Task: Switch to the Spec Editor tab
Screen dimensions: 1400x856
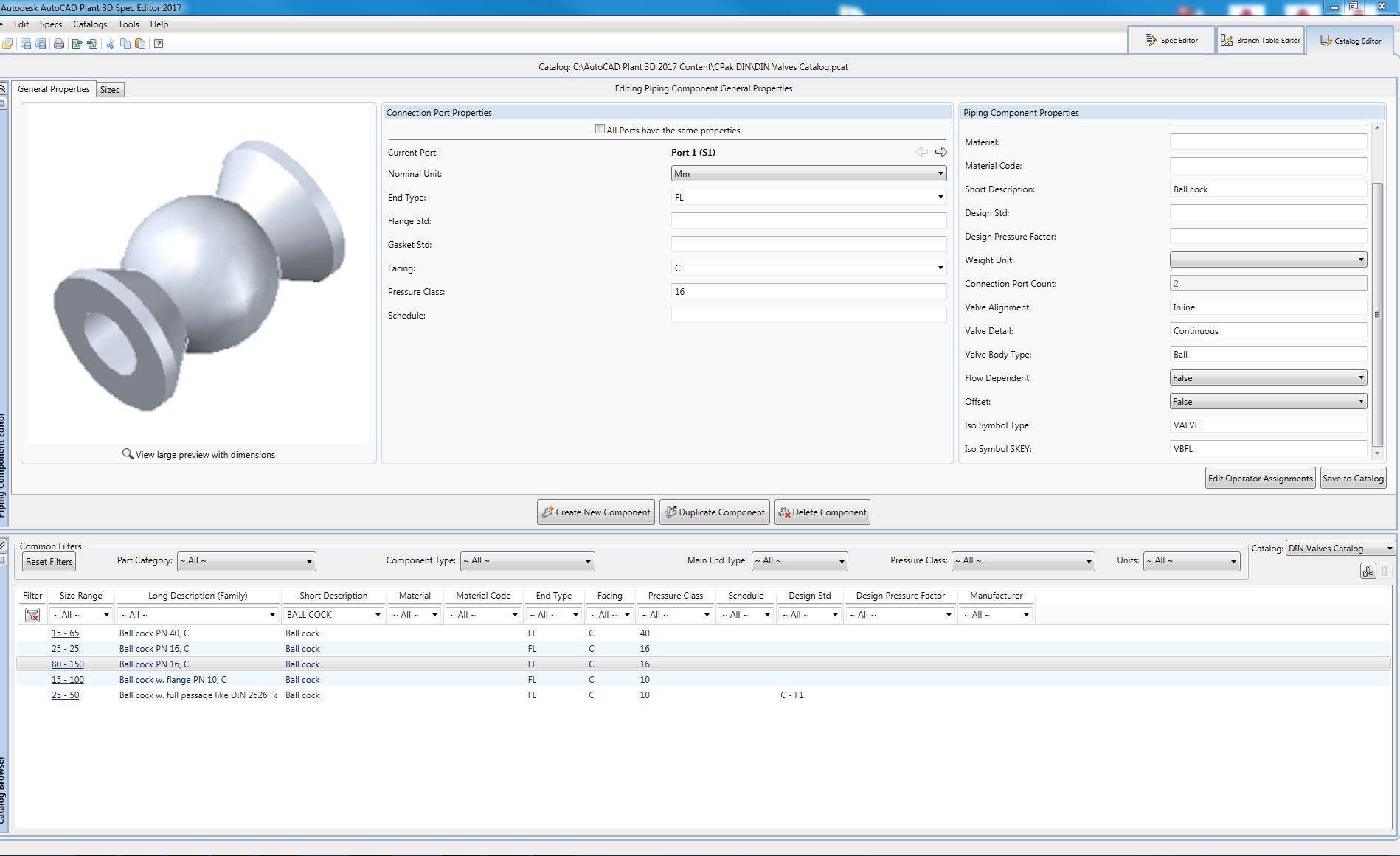Action: coord(1171,40)
